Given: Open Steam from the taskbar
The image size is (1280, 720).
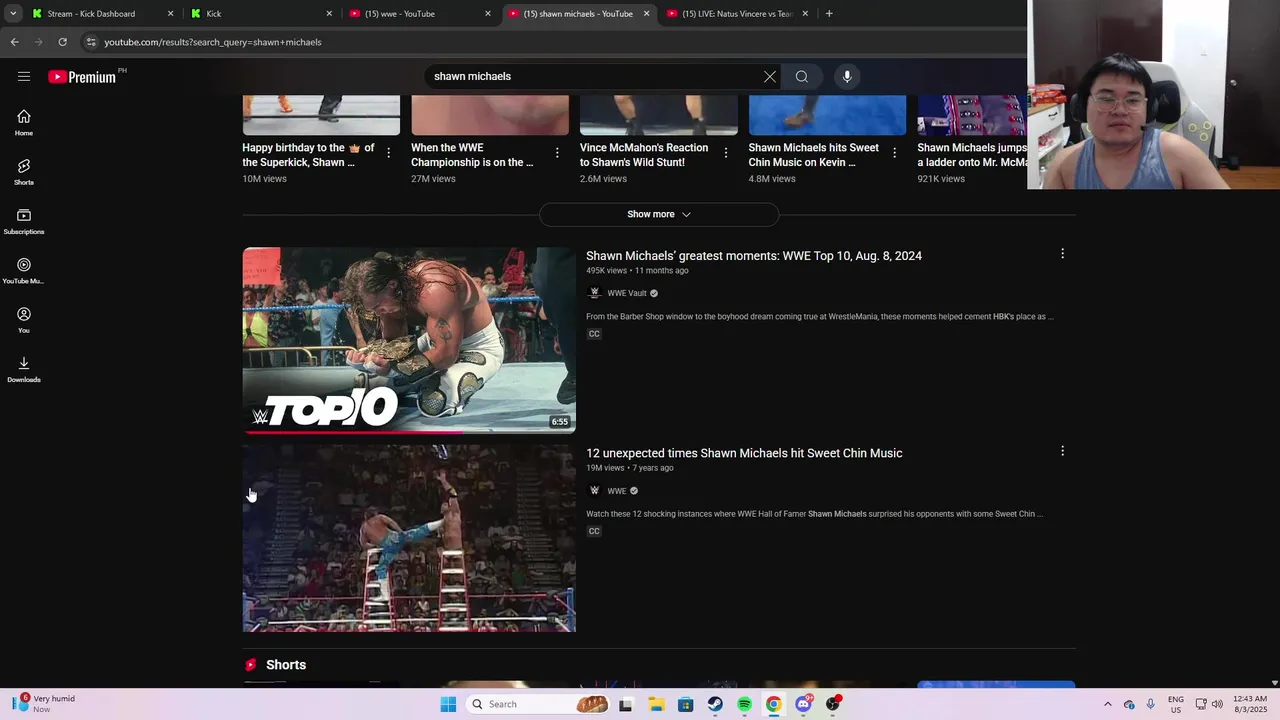Looking at the screenshot, I should pos(715,704).
